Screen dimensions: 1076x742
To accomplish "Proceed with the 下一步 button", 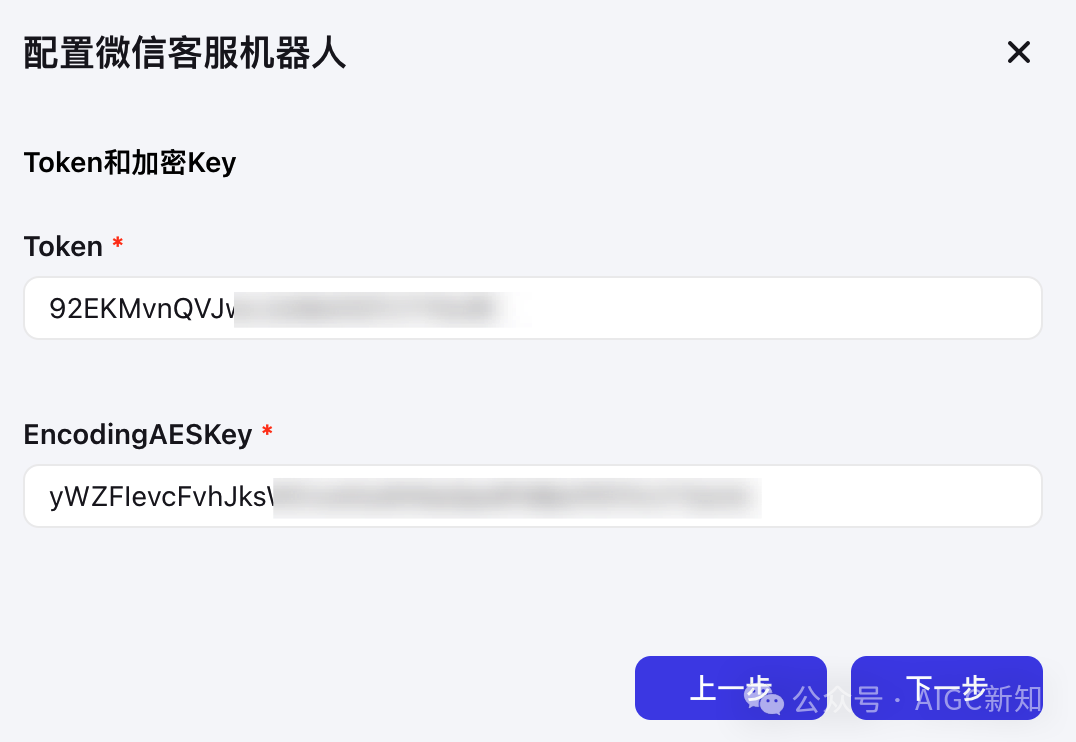I will pyautogui.click(x=946, y=688).
